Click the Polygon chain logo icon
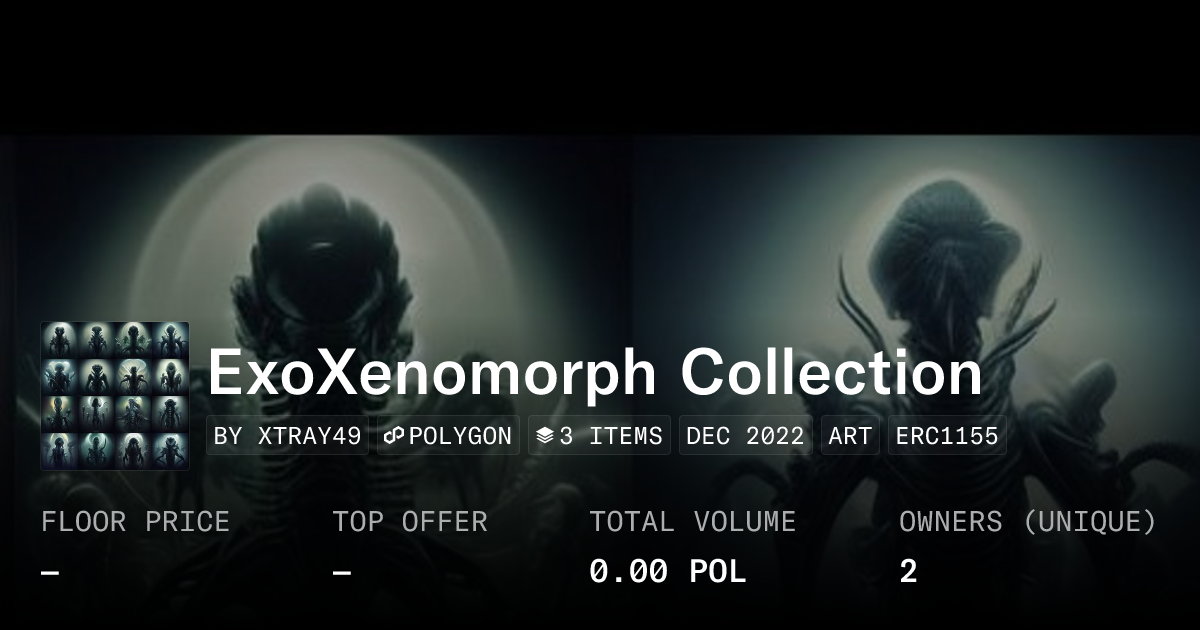The width and height of the screenshot is (1200, 630). [394, 436]
